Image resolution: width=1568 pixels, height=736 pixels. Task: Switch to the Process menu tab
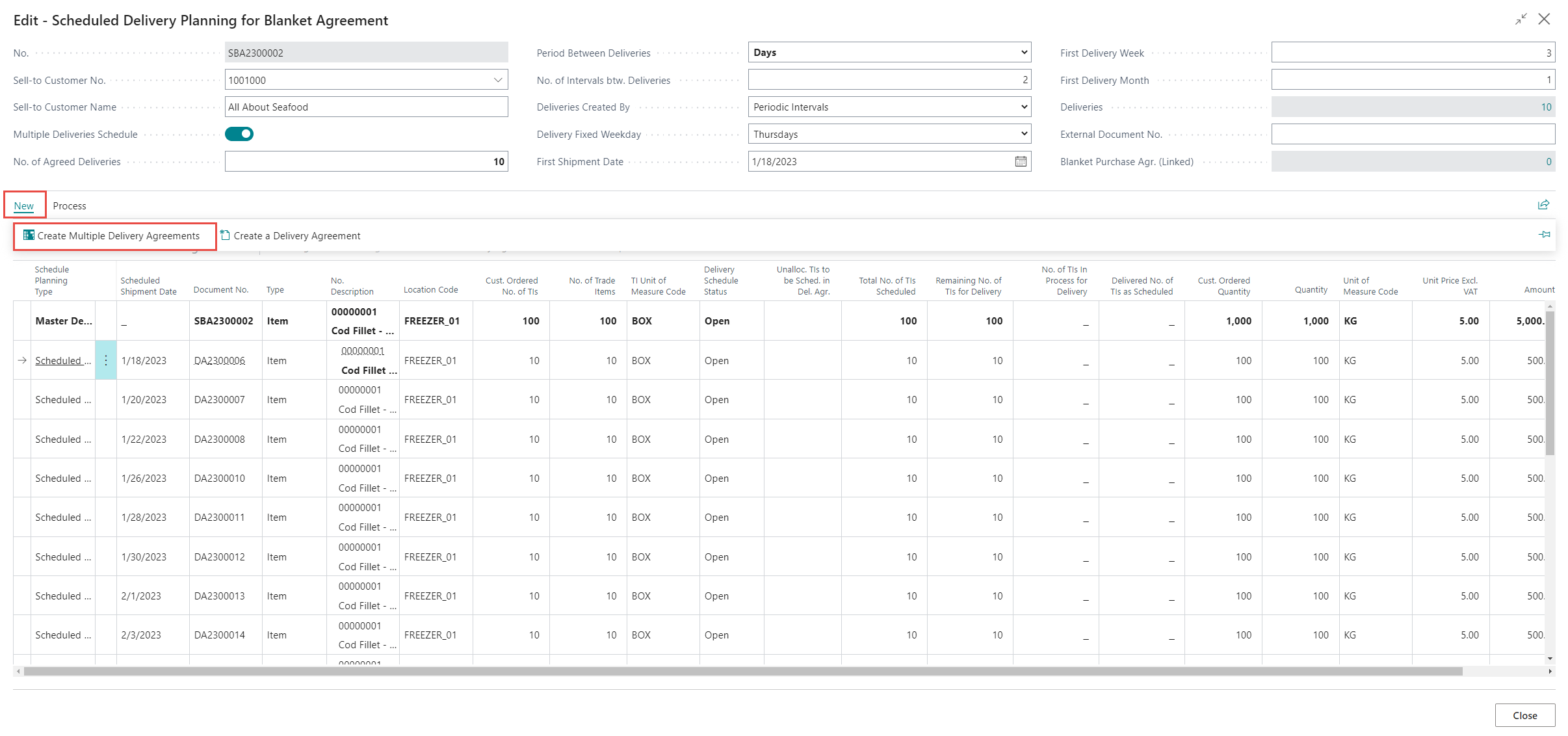pyautogui.click(x=70, y=205)
